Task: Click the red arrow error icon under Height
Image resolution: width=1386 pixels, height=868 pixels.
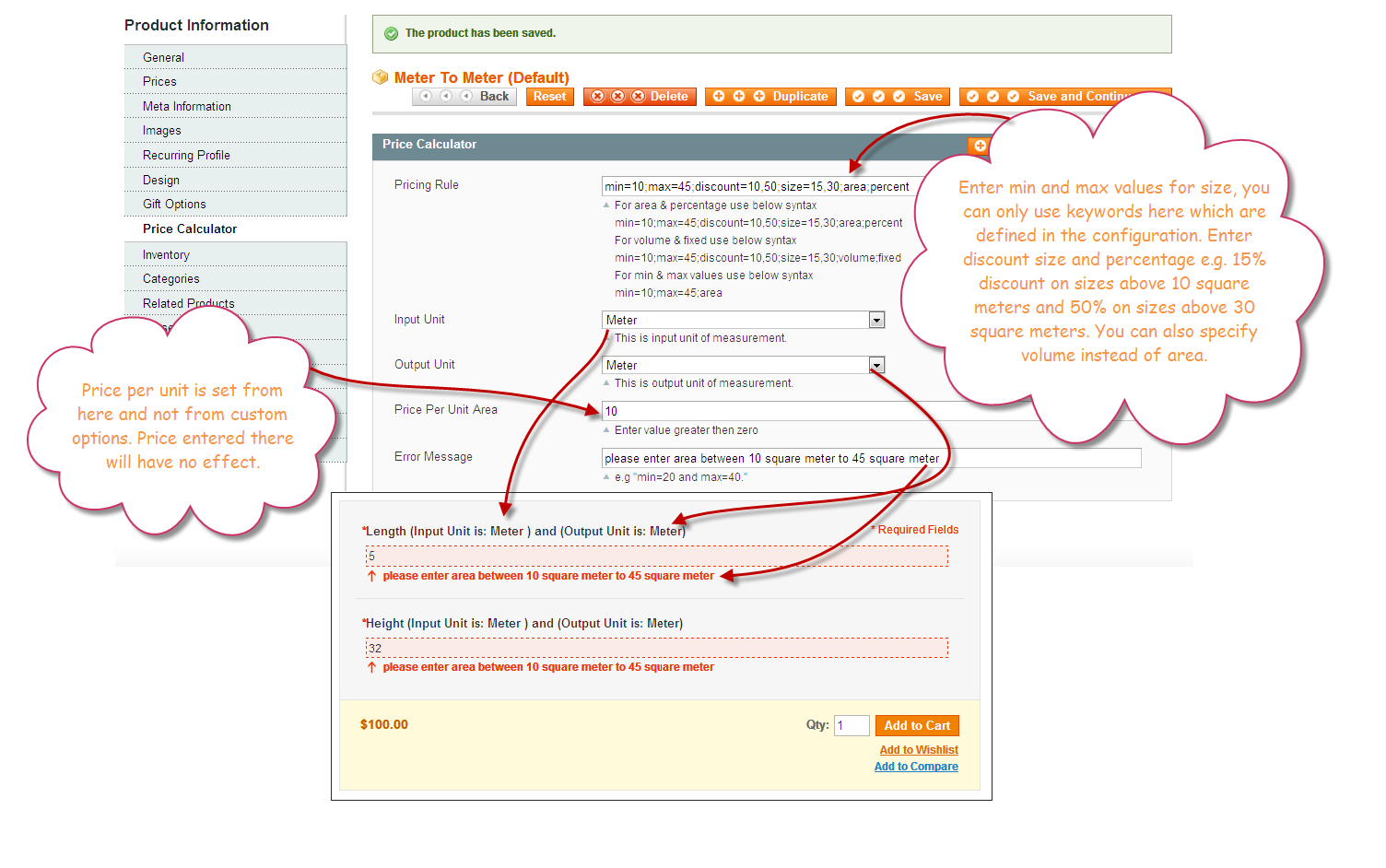Action: click(372, 667)
